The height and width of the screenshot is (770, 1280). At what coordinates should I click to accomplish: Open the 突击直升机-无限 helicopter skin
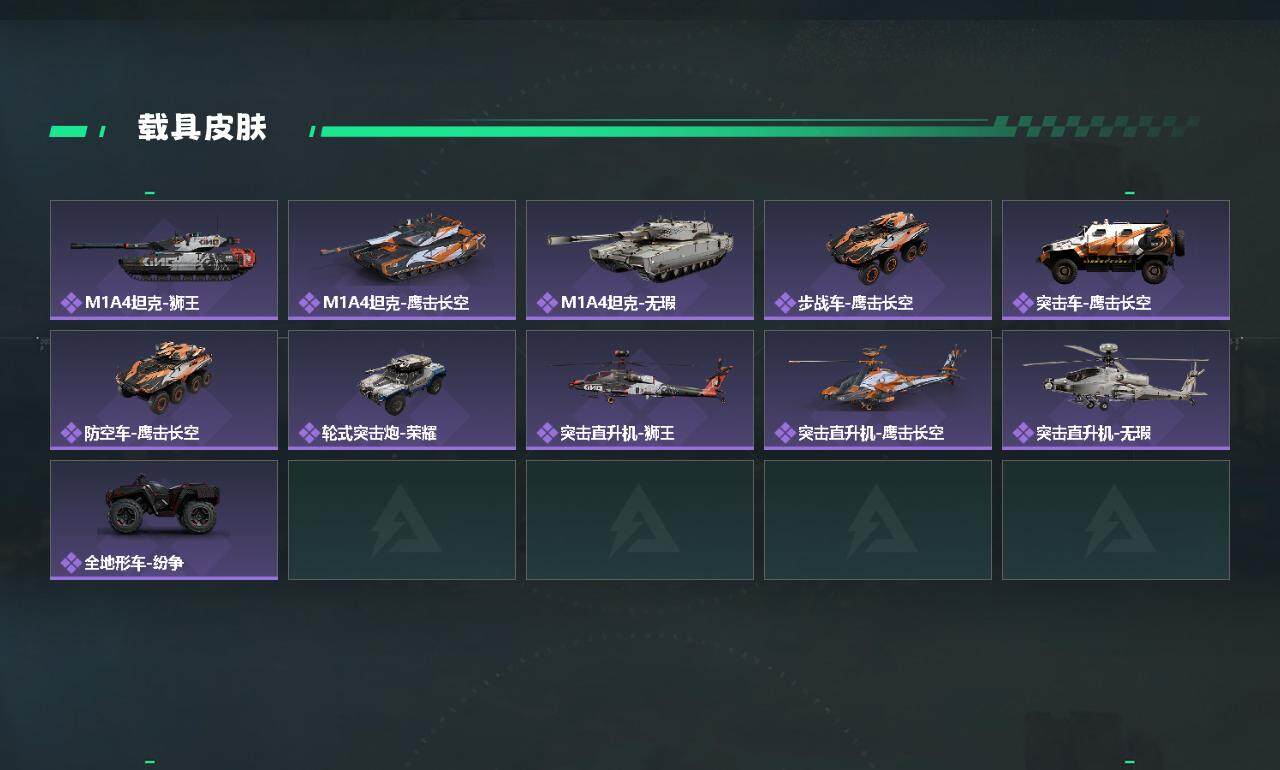(x=1116, y=390)
